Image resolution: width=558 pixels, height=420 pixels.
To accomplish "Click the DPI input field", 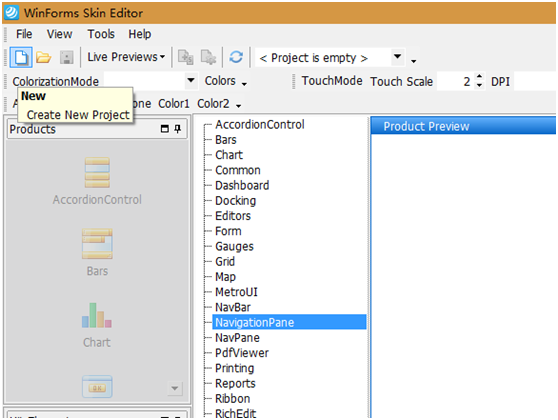I will click(535, 82).
